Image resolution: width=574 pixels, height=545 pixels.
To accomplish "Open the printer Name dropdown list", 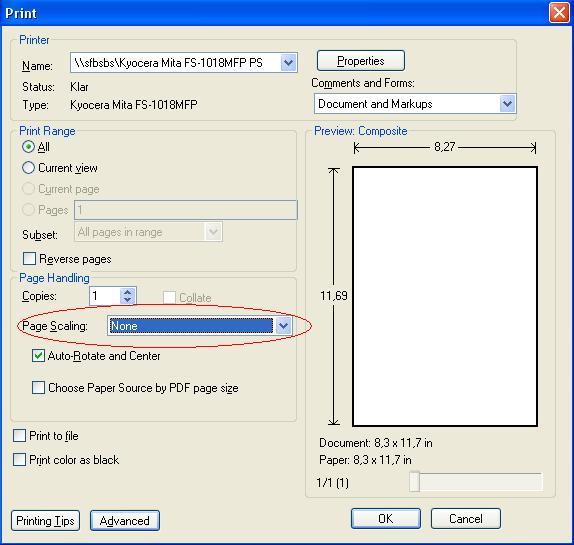I will click(x=288, y=63).
